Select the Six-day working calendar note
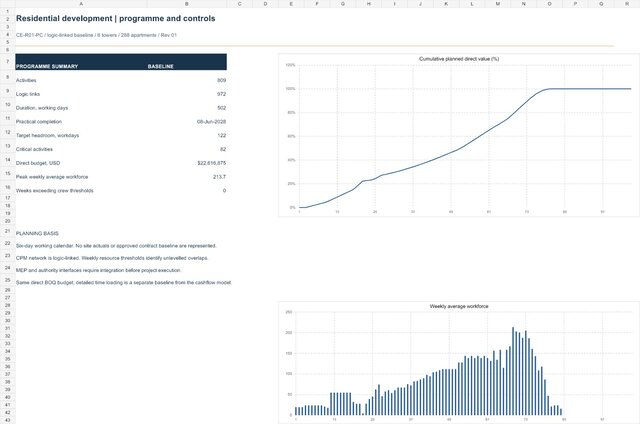Screen dimensions: 640x424 pos(116,246)
